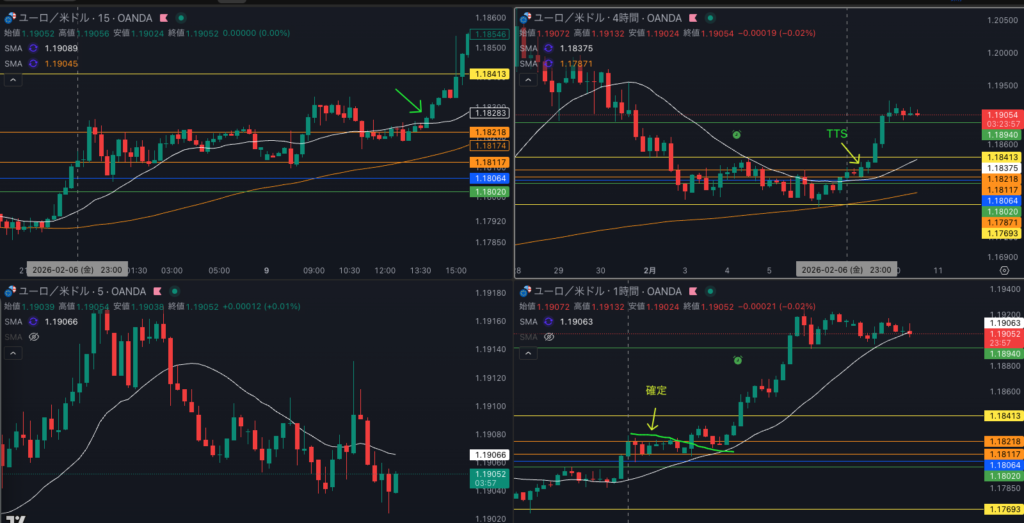The width and height of the screenshot is (1024, 523).
Task: Click the green circle marker on 1-hour chart
Action: (737, 360)
